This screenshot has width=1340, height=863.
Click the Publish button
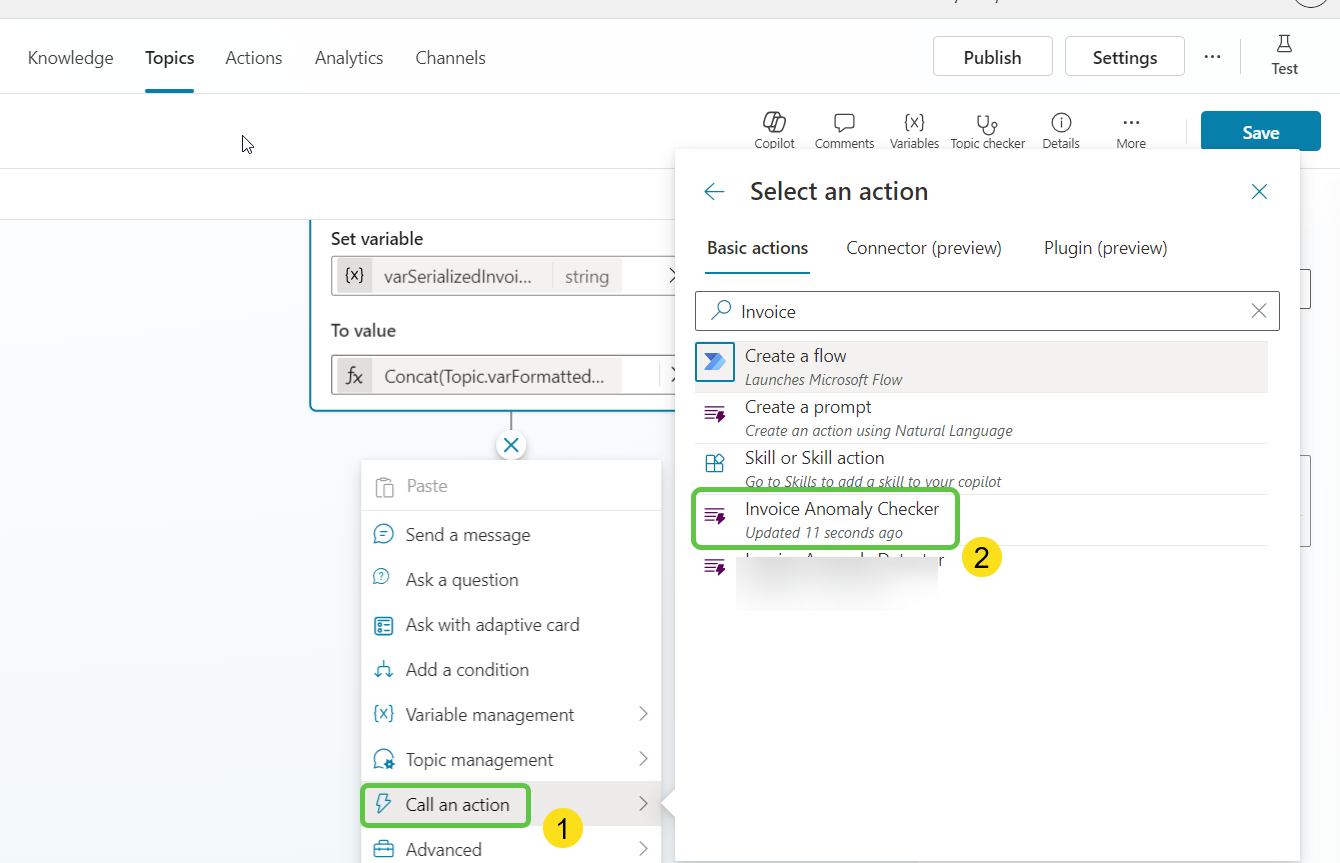pyautogui.click(x=992, y=57)
